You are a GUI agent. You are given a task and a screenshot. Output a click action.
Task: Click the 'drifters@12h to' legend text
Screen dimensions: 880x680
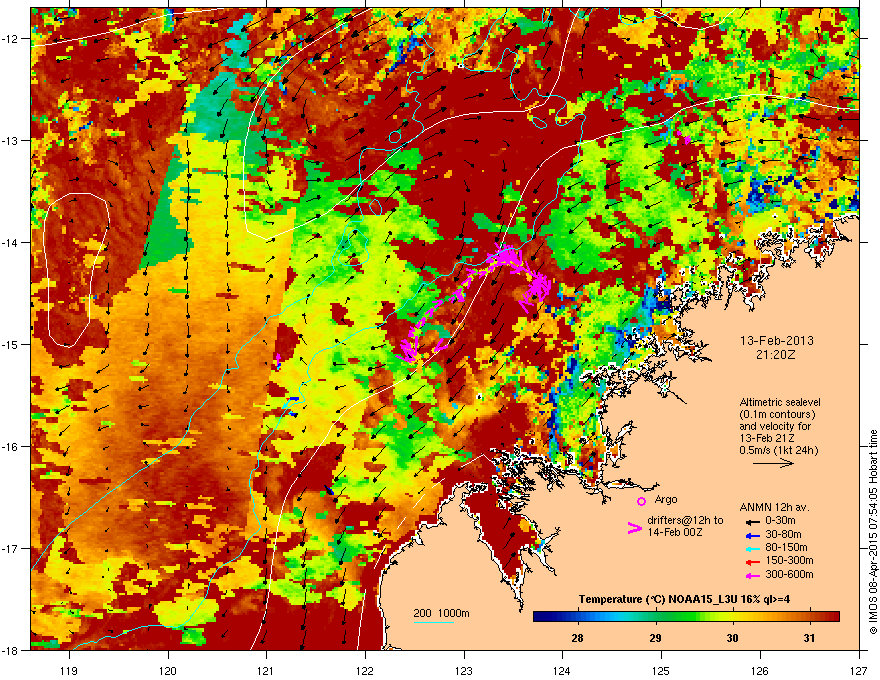tap(685, 520)
